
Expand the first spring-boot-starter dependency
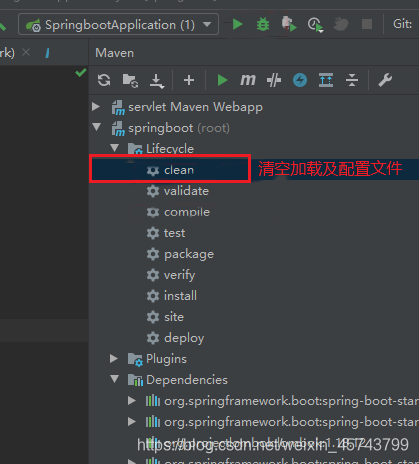pos(132,400)
